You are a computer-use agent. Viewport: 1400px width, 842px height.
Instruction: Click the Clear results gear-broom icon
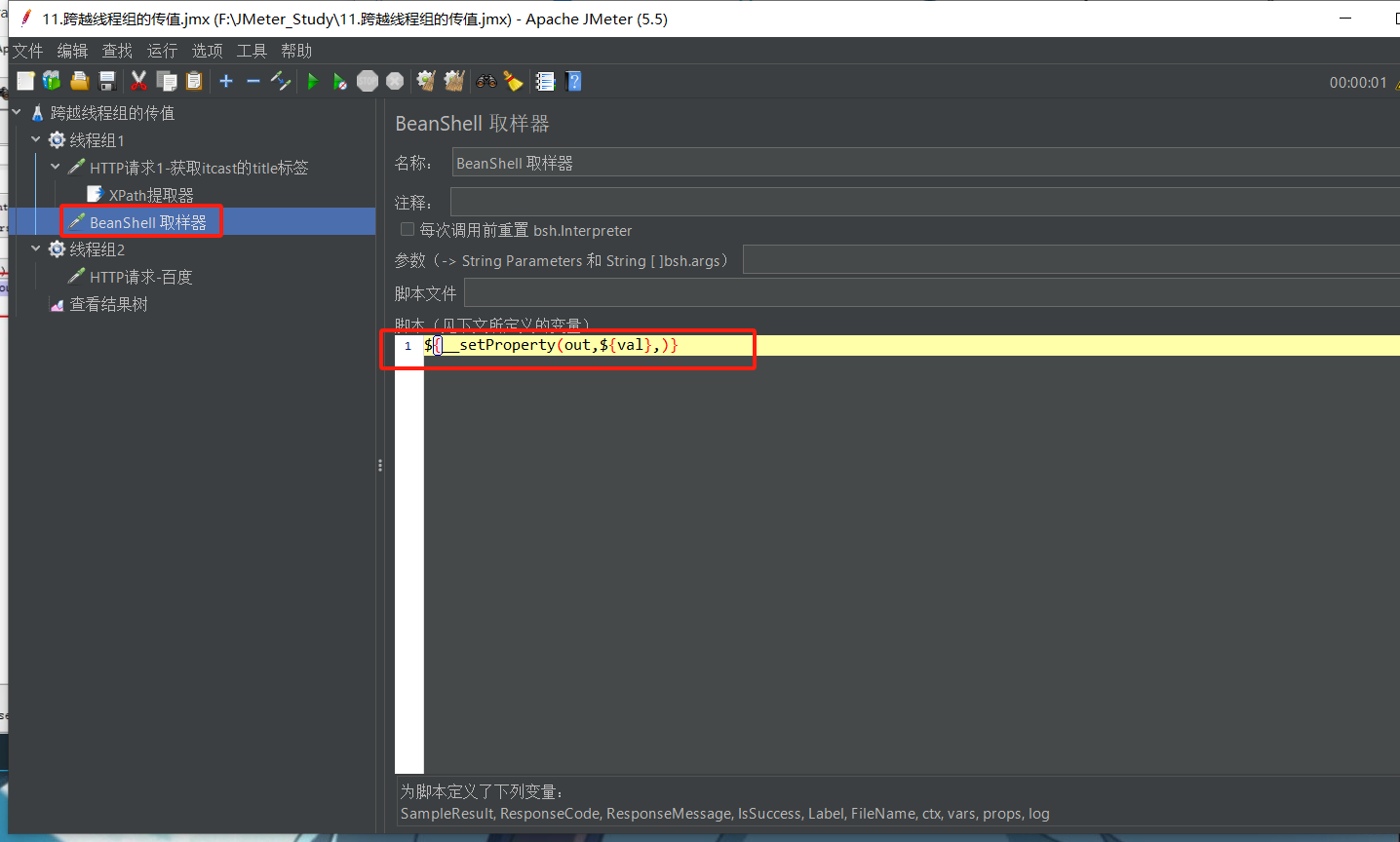pyautogui.click(x=426, y=81)
